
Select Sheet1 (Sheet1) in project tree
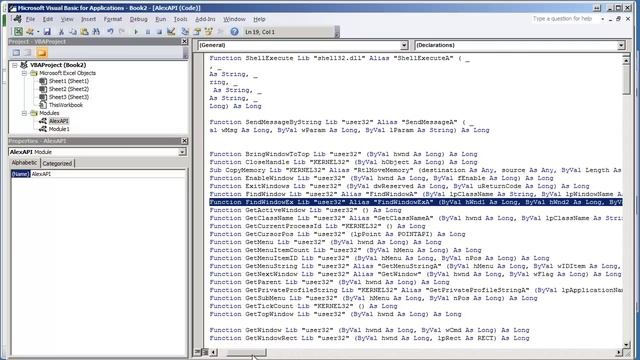tap(69, 81)
